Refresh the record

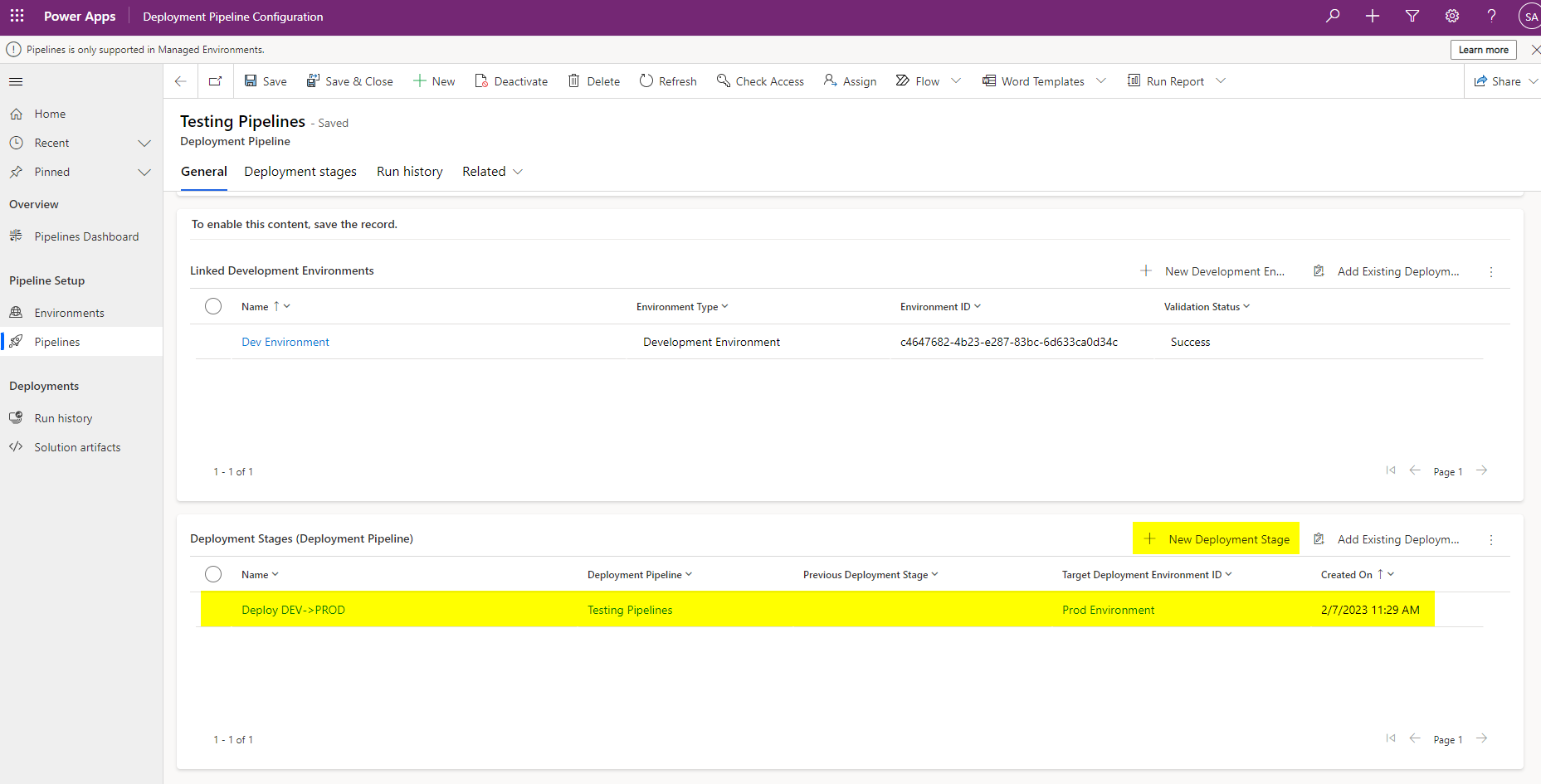(668, 81)
